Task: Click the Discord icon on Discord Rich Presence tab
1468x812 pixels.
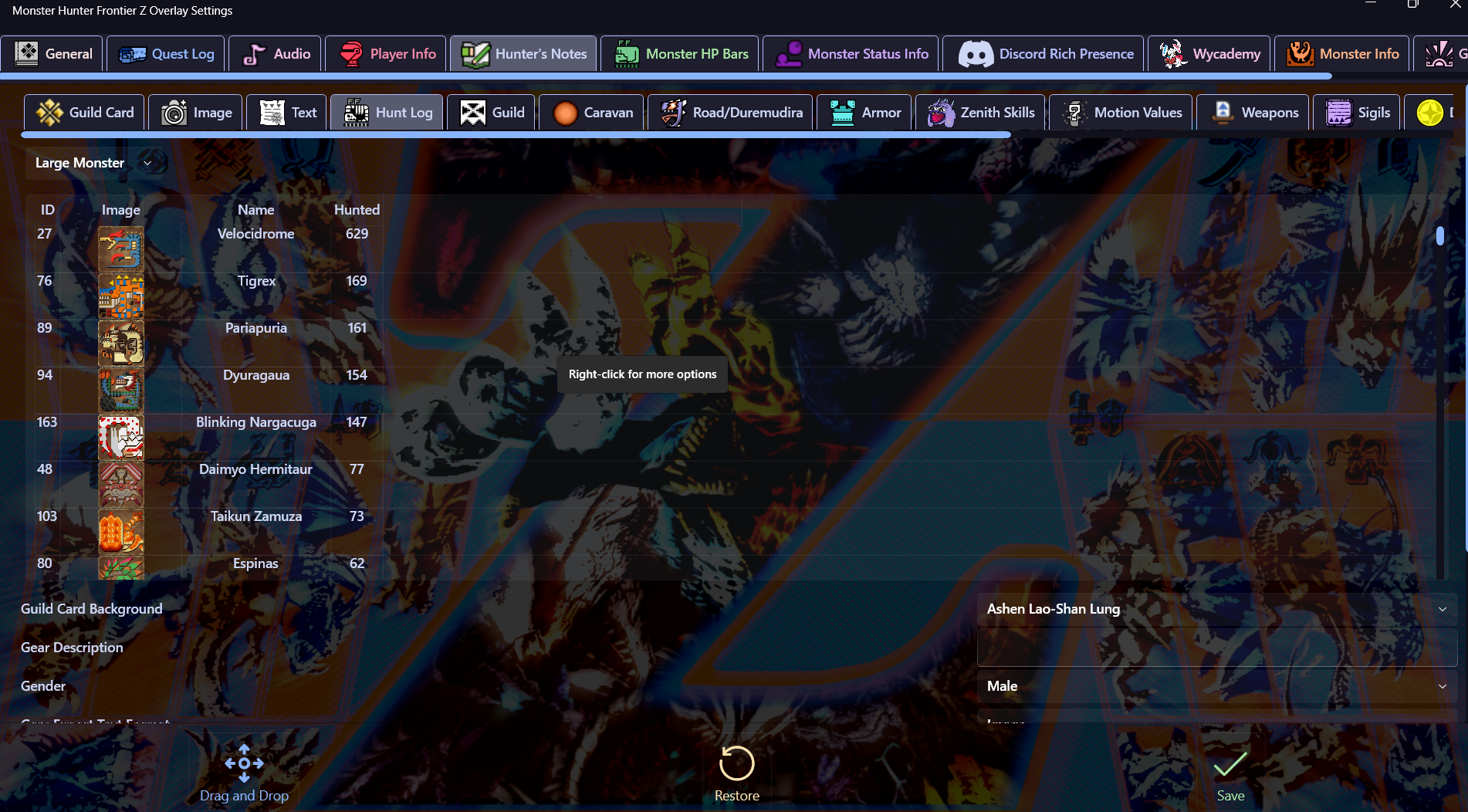Action: [x=976, y=54]
